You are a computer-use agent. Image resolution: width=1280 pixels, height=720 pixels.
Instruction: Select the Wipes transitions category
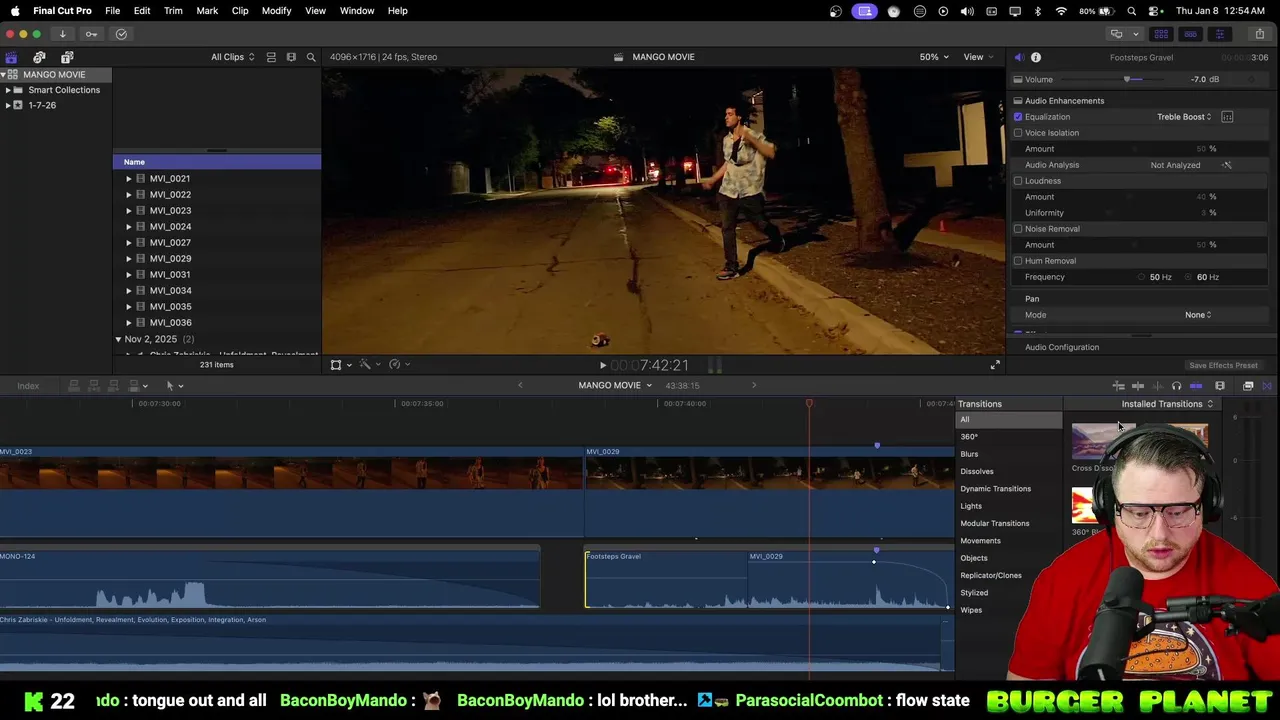(971, 610)
